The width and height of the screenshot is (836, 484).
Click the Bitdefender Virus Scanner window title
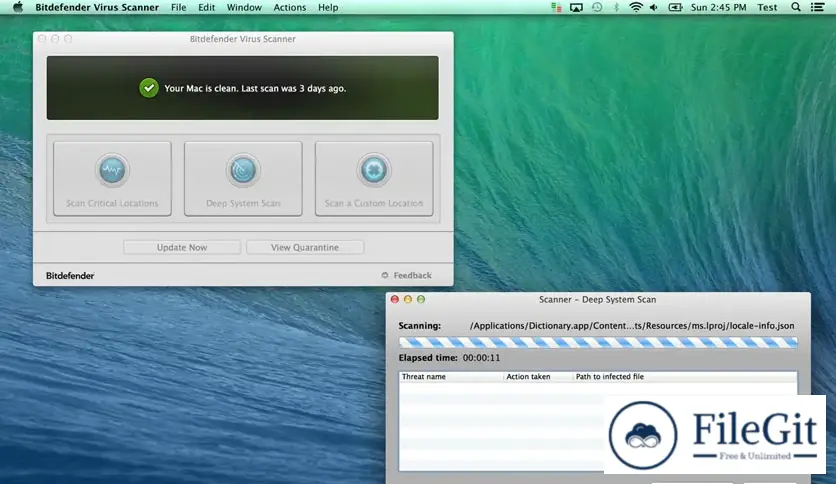[x=243, y=39]
